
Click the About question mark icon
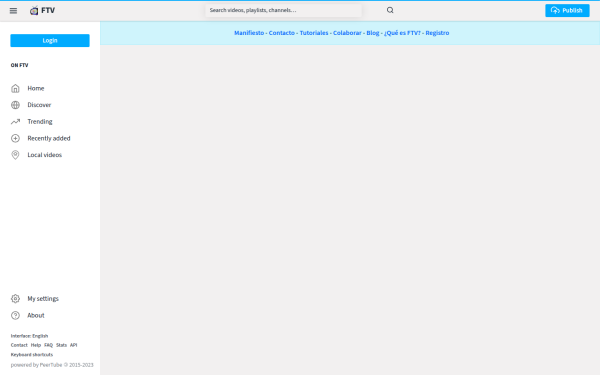15,315
